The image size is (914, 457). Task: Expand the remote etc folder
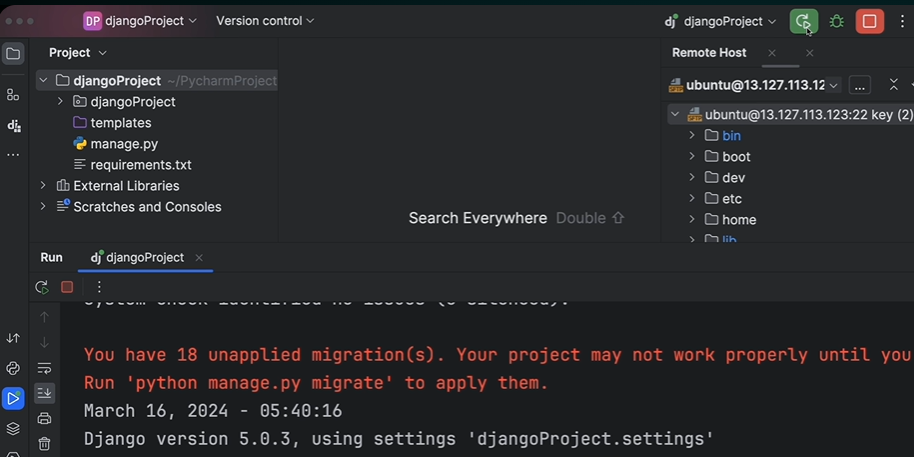[x=692, y=198]
